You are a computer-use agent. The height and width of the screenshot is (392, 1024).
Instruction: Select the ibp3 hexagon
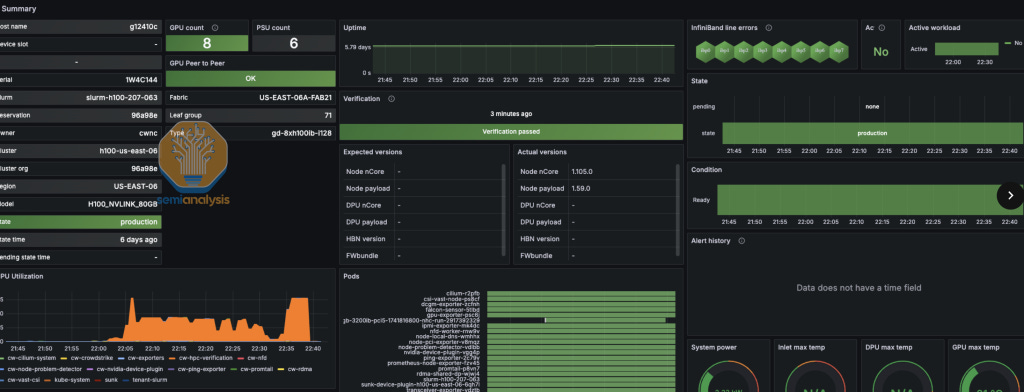tap(762, 51)
